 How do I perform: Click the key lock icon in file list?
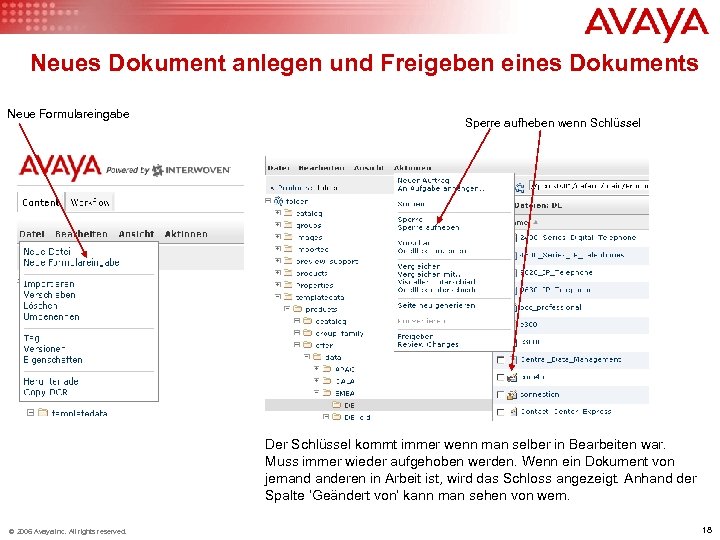click(x=512, y=377)
